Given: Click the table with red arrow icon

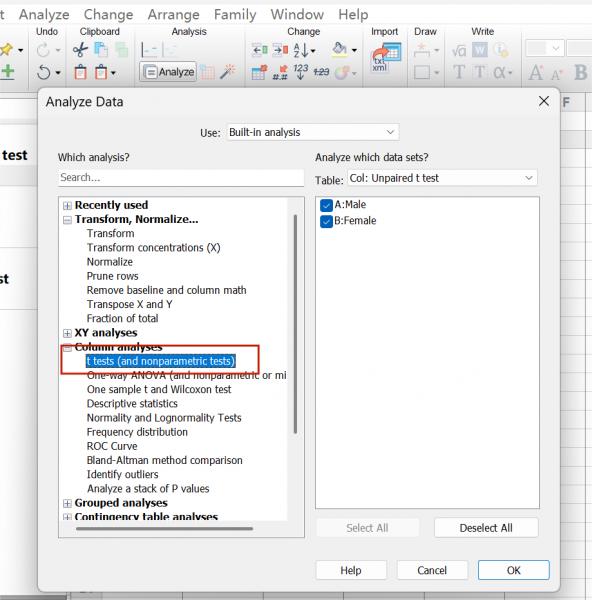Looking at the screenshot, I should pyautogui.click(x=259, y=72).
